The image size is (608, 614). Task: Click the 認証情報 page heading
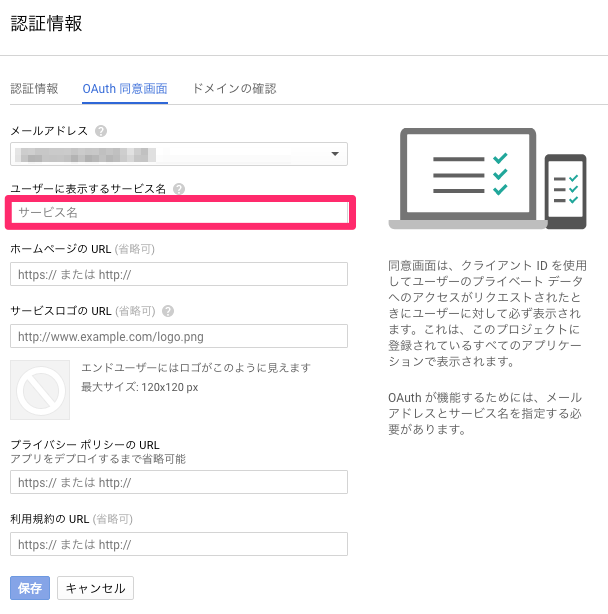tap(46, 24)
